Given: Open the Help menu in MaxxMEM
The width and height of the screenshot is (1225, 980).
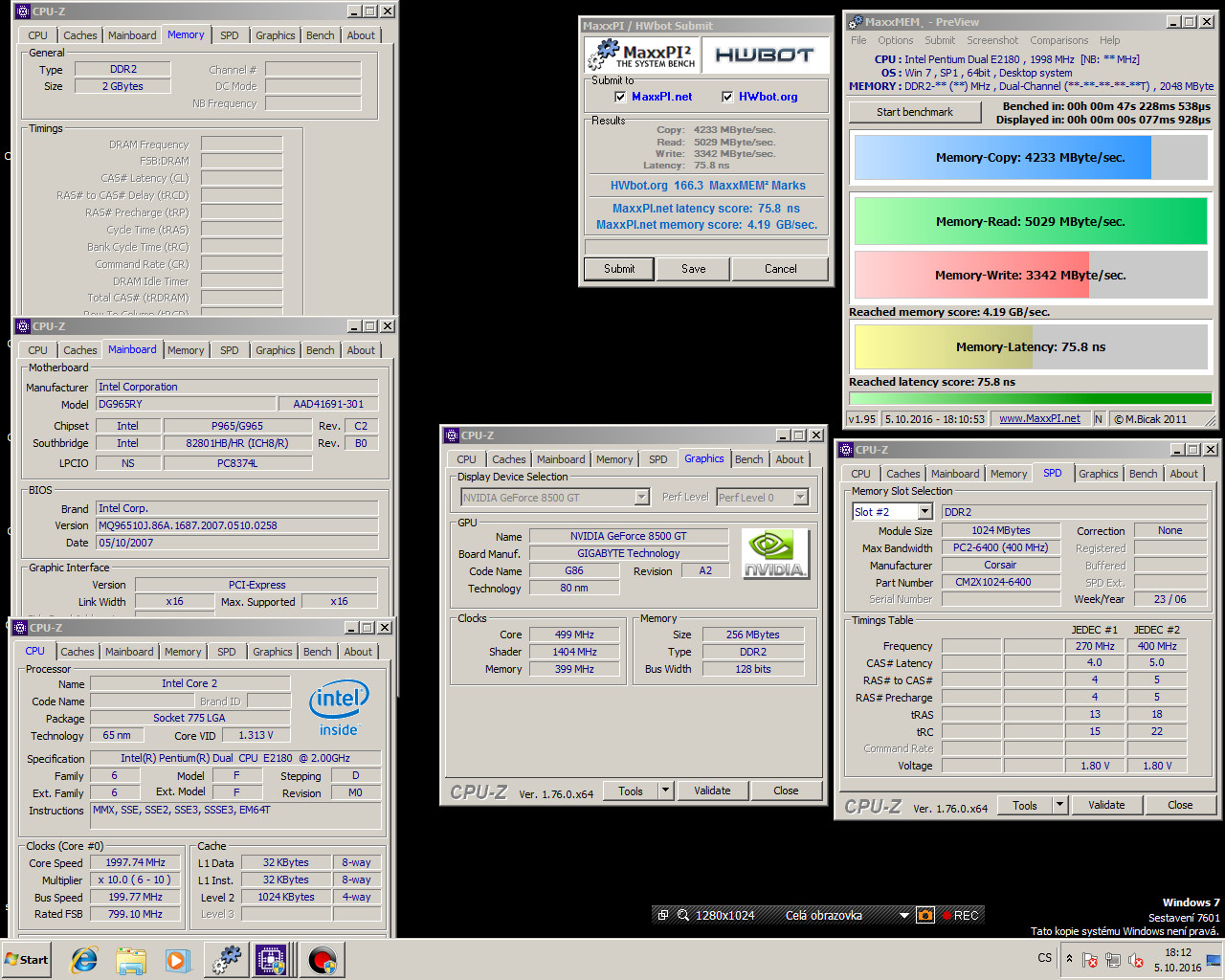Looking at the screenshot, I should (1110, 40).
